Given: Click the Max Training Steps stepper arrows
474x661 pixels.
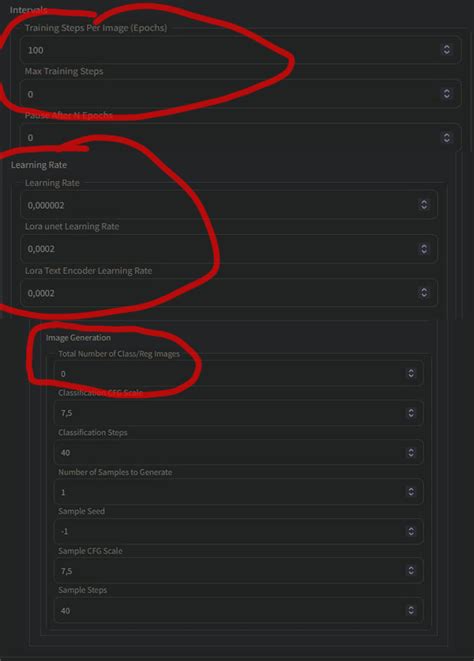Looking at the screenshot, I should tap(446, 94).
